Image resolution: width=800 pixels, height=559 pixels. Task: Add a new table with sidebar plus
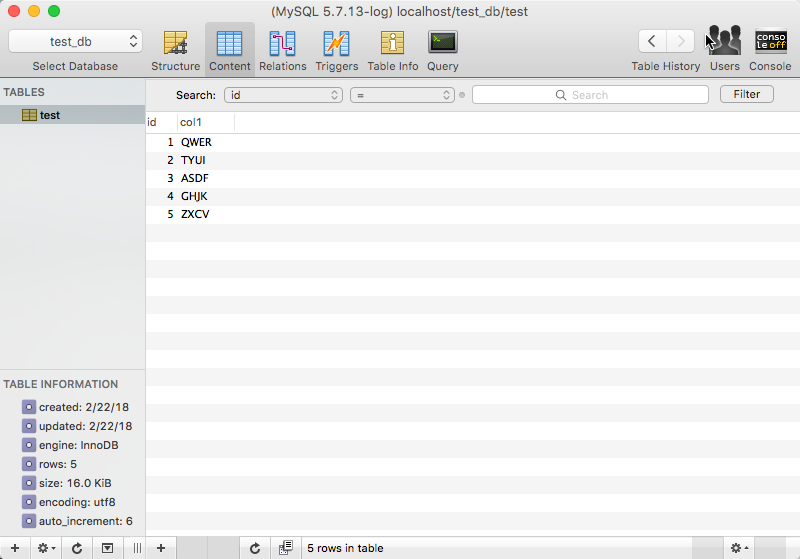(15, 548)
